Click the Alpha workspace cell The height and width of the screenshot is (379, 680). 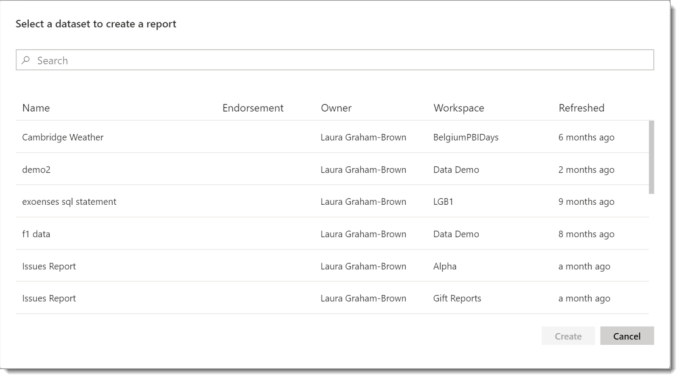click(445, 266)
